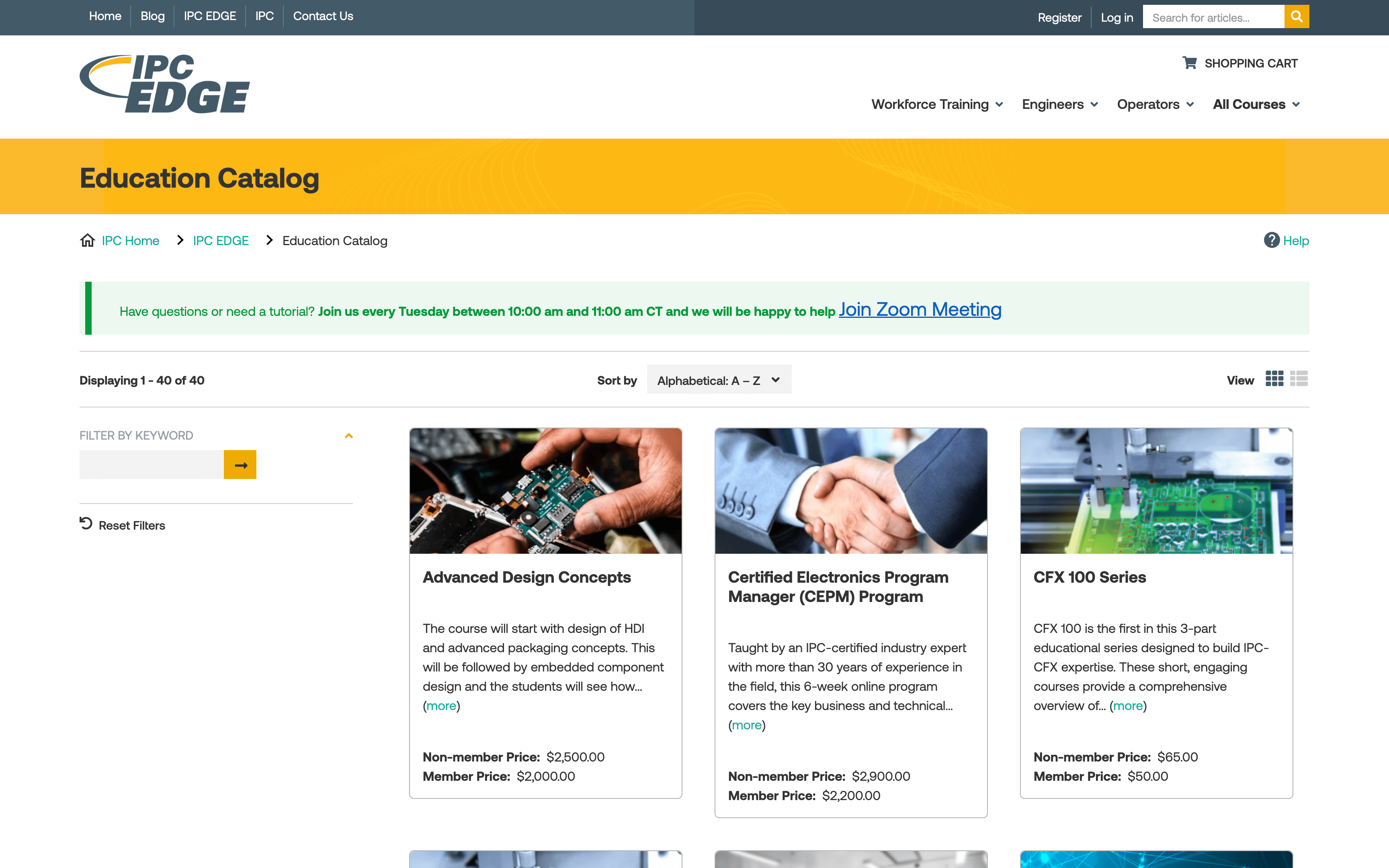
Task: Switch to grid view icon
Action: point(1274,379)
